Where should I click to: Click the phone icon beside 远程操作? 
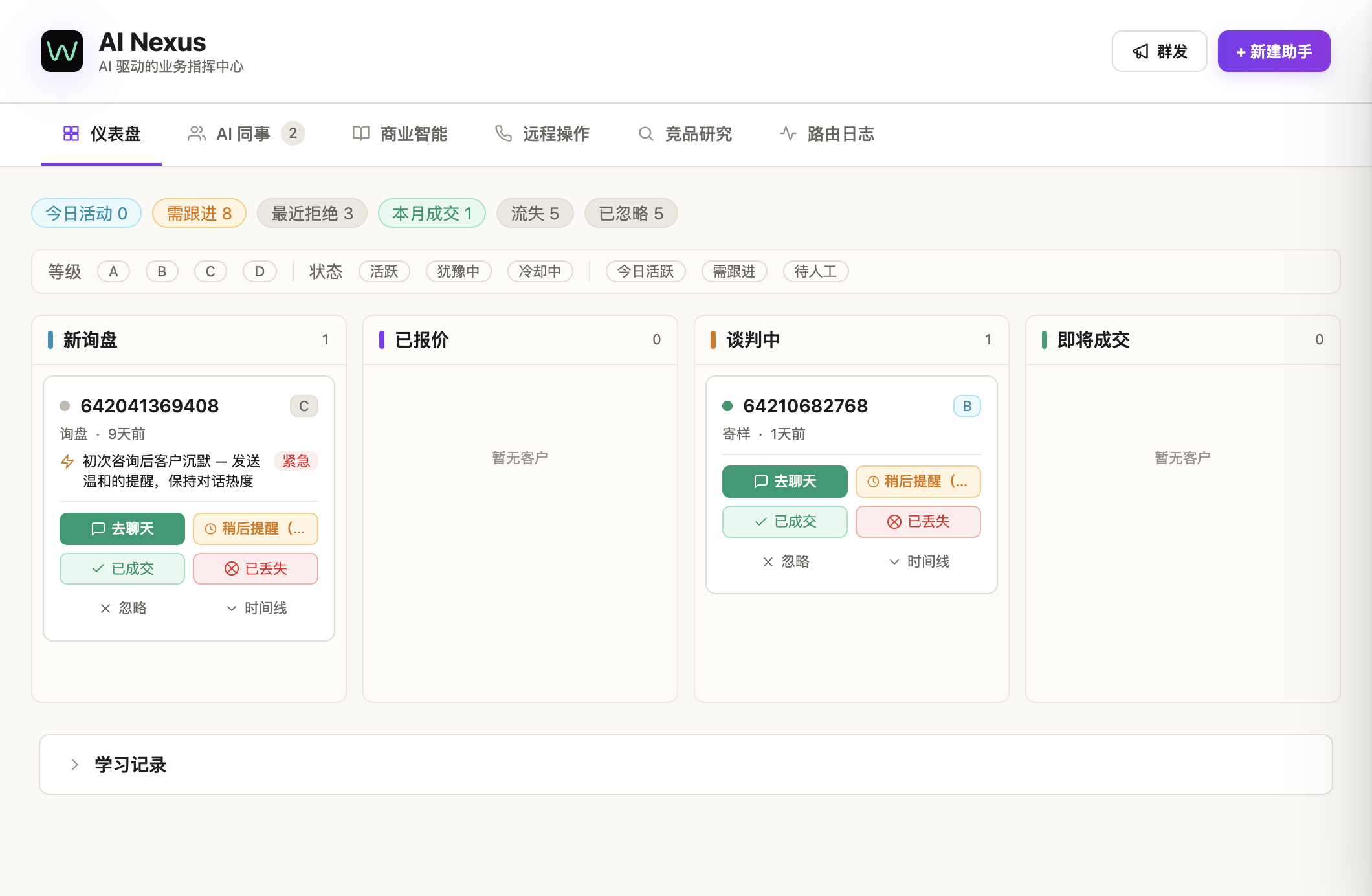(503, 133)
